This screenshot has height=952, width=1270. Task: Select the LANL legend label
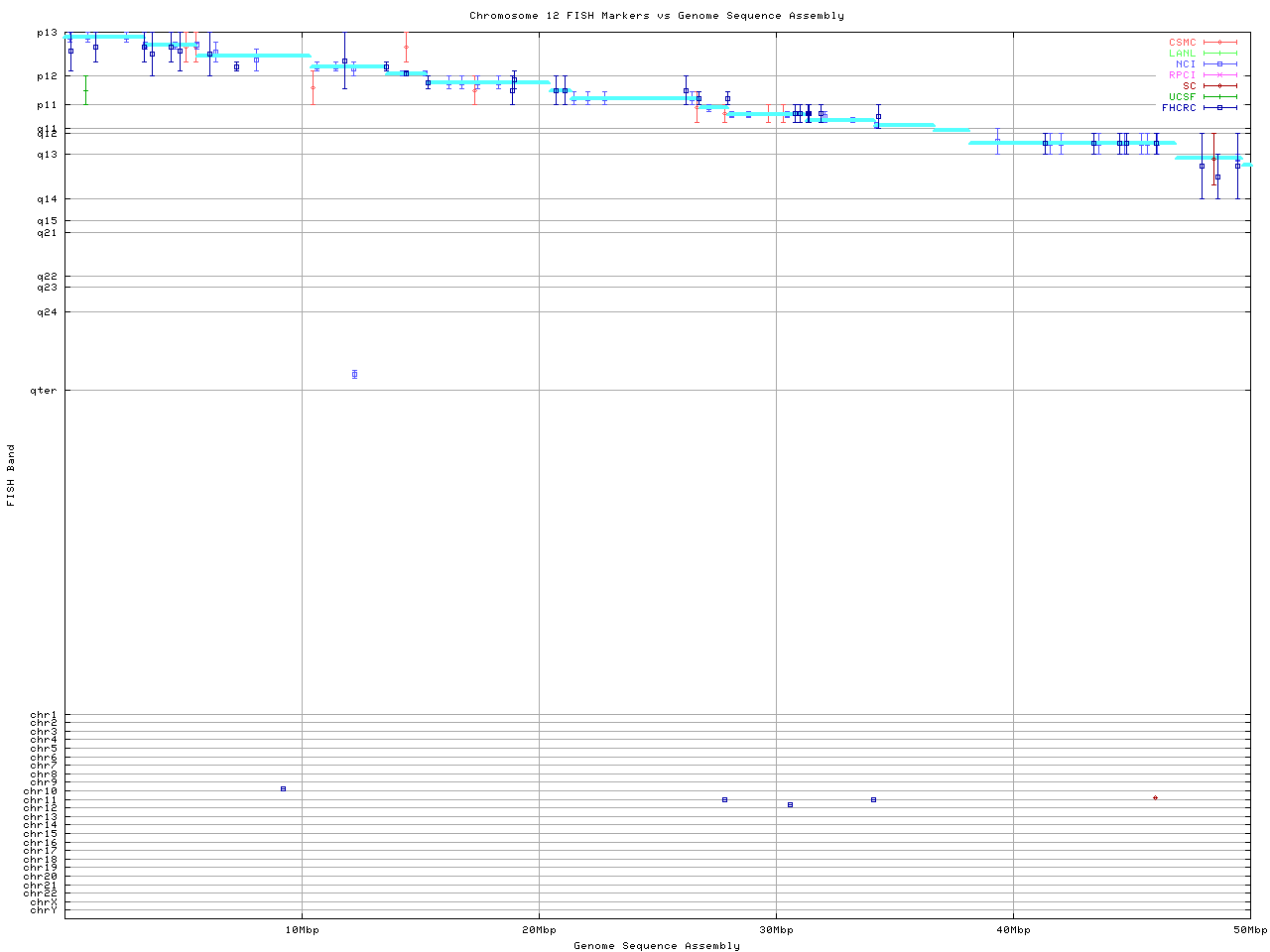1182,54
